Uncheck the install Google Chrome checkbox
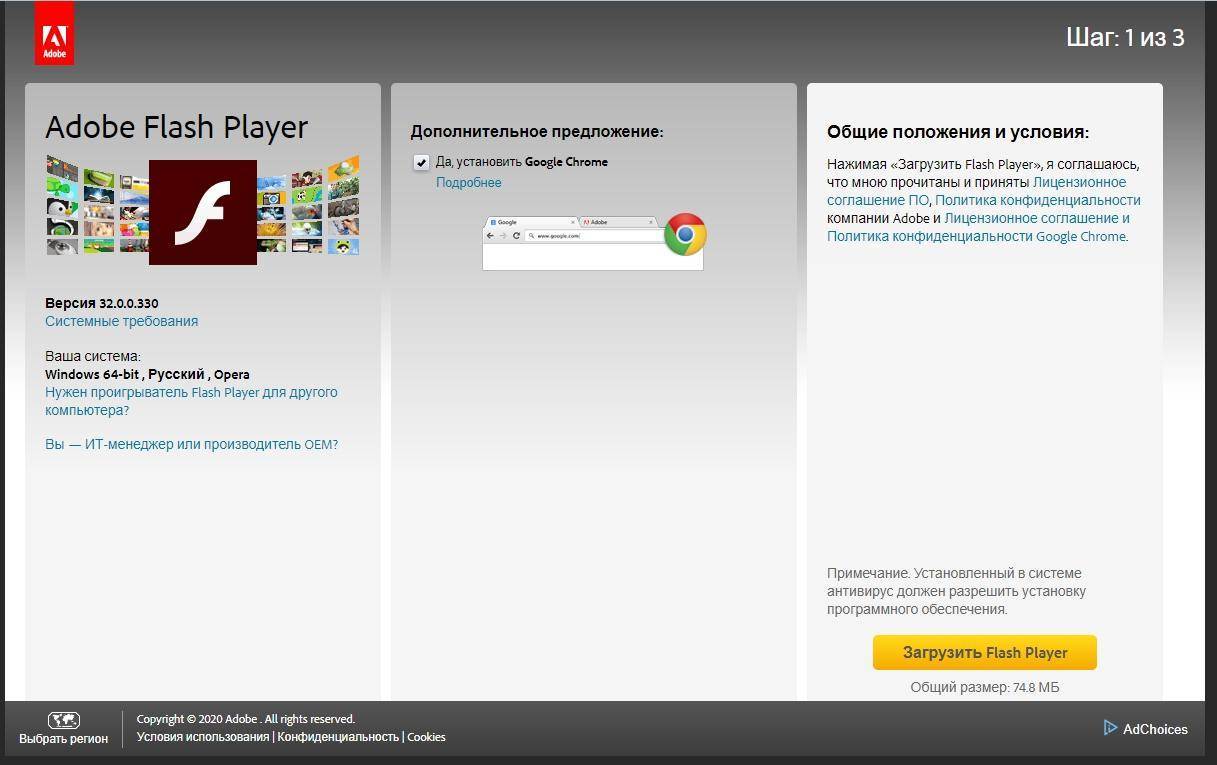Screen dimensions: 1217x765 tap(421, 162)
